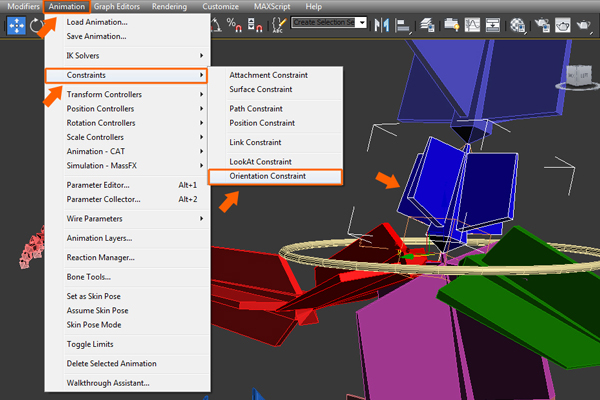Open the Graph Editors menu
Viewport: 600px width, 400px height.
(117, 7)
